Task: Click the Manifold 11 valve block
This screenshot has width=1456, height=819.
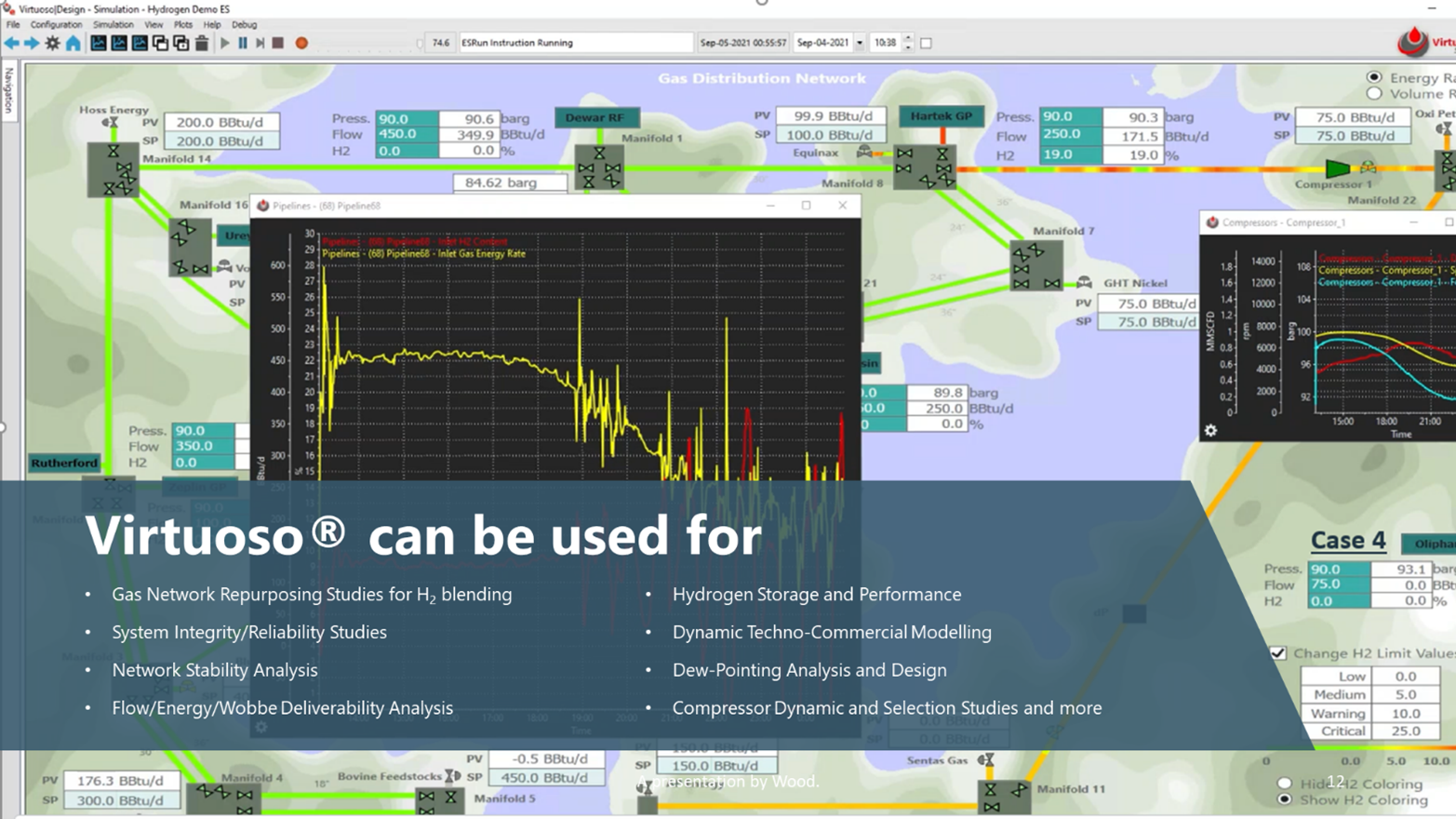Action: click(x=1003, y=799)
